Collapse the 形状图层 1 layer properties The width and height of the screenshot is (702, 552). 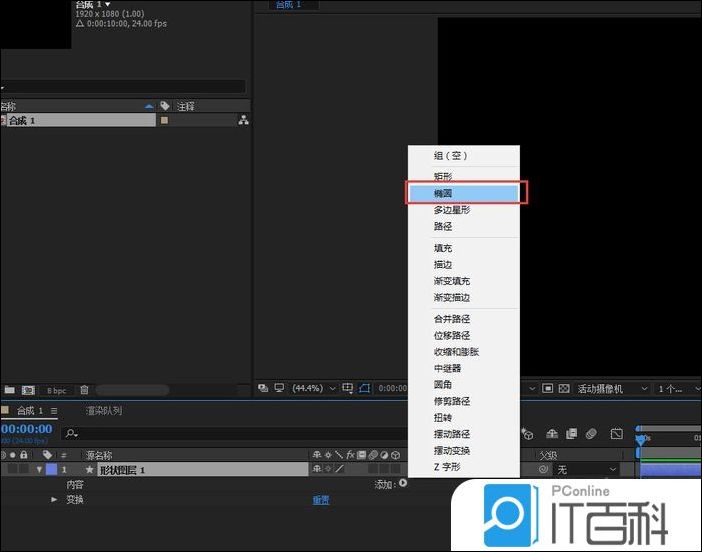[x=40, y=469]
